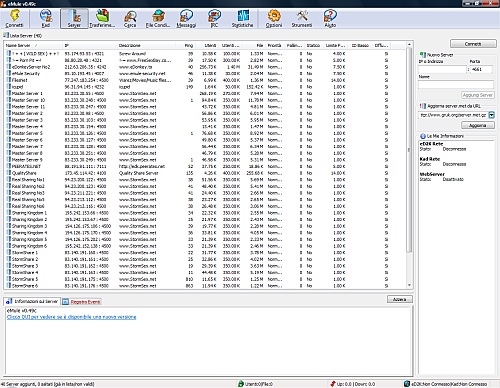Click the Quality Share Server description cell
Screen dimensions: 500x388
pos(138,173)
